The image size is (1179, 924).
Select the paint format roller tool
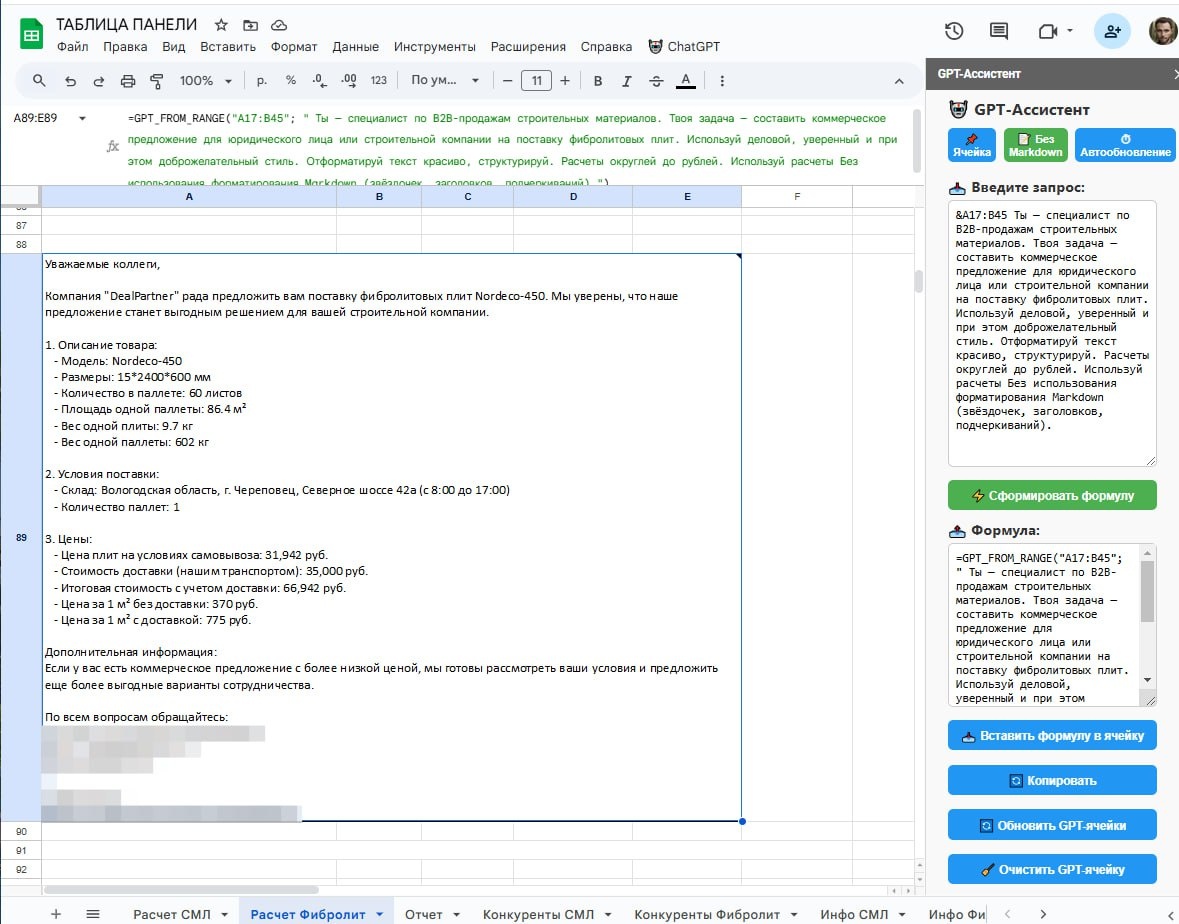[156, 80]
